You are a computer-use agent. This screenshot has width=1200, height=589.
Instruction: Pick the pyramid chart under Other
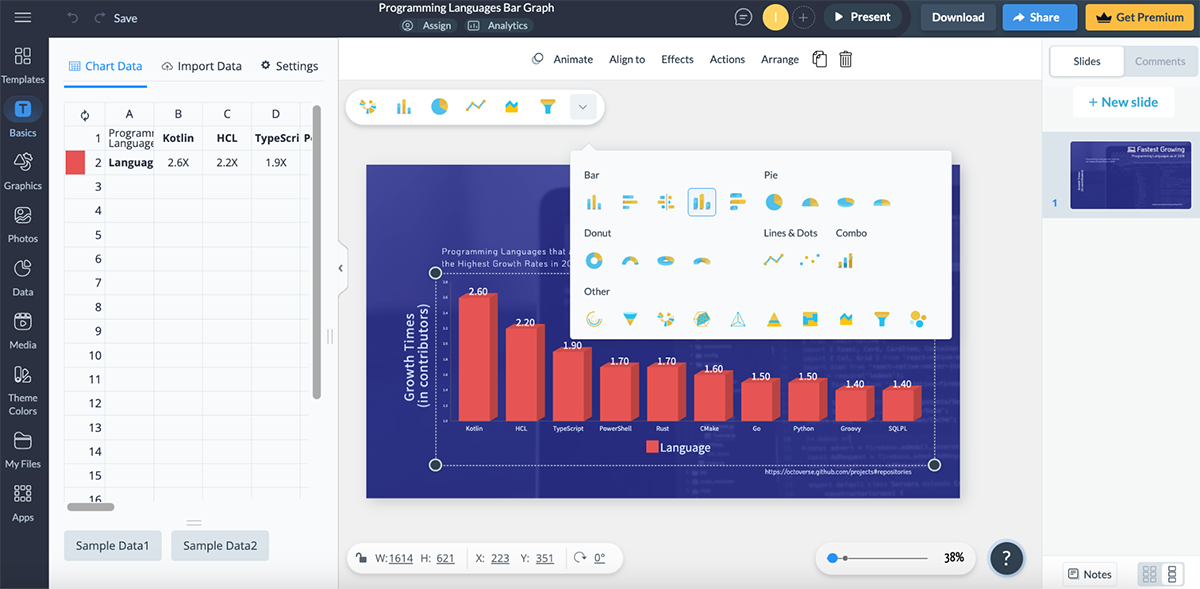click(x=773, y=319)
